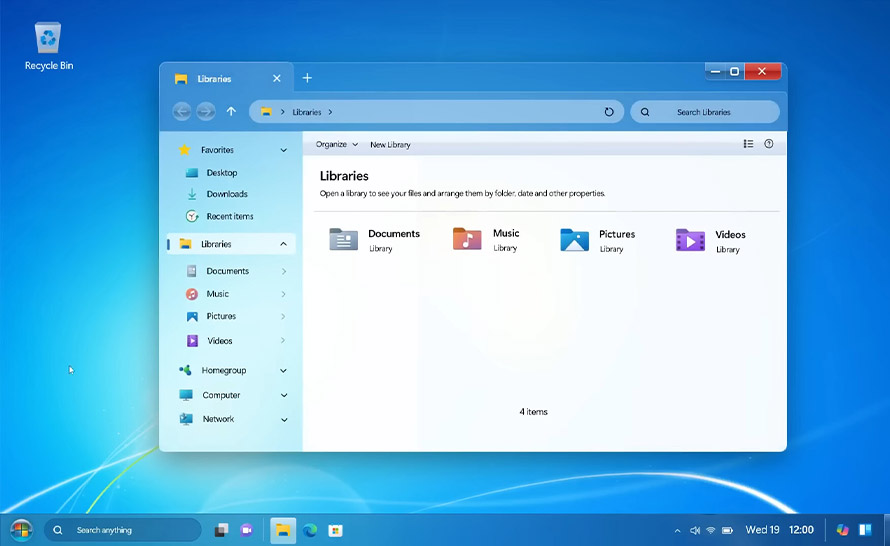Collapse the Favorites section

pos(283,150)
